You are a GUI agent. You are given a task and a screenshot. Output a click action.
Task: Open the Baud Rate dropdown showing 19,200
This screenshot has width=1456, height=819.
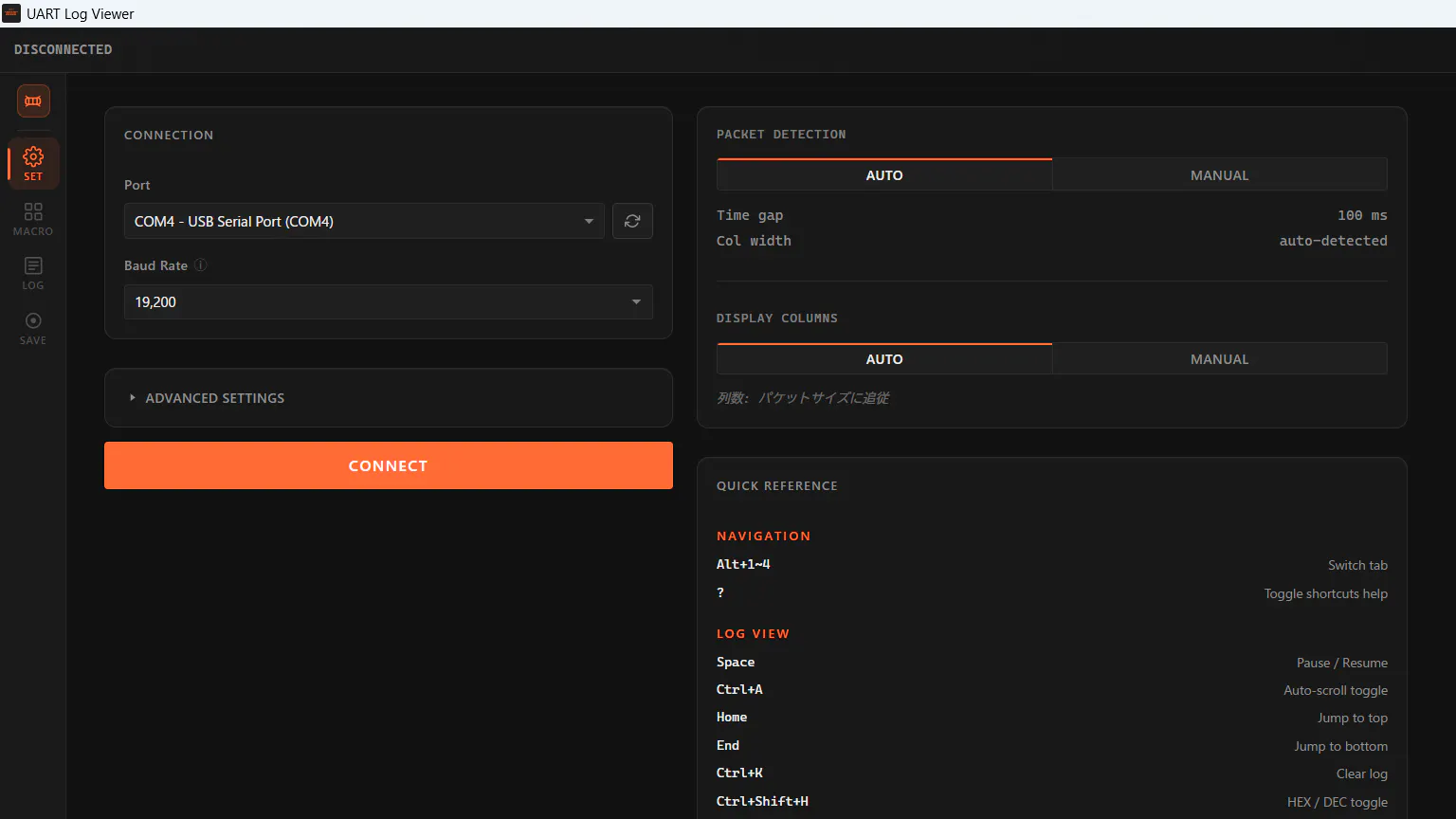tap(389, 301)
